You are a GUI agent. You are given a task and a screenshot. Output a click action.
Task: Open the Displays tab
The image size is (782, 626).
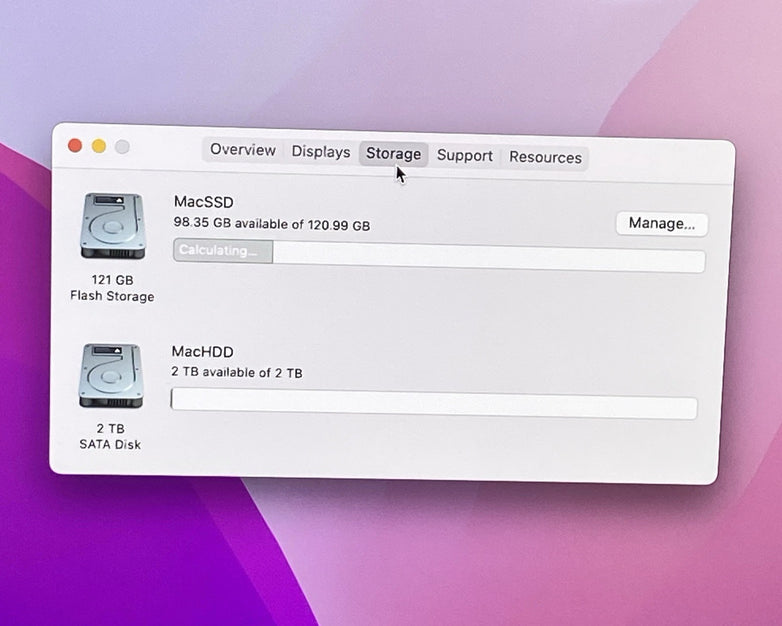(x=321, y=152)
